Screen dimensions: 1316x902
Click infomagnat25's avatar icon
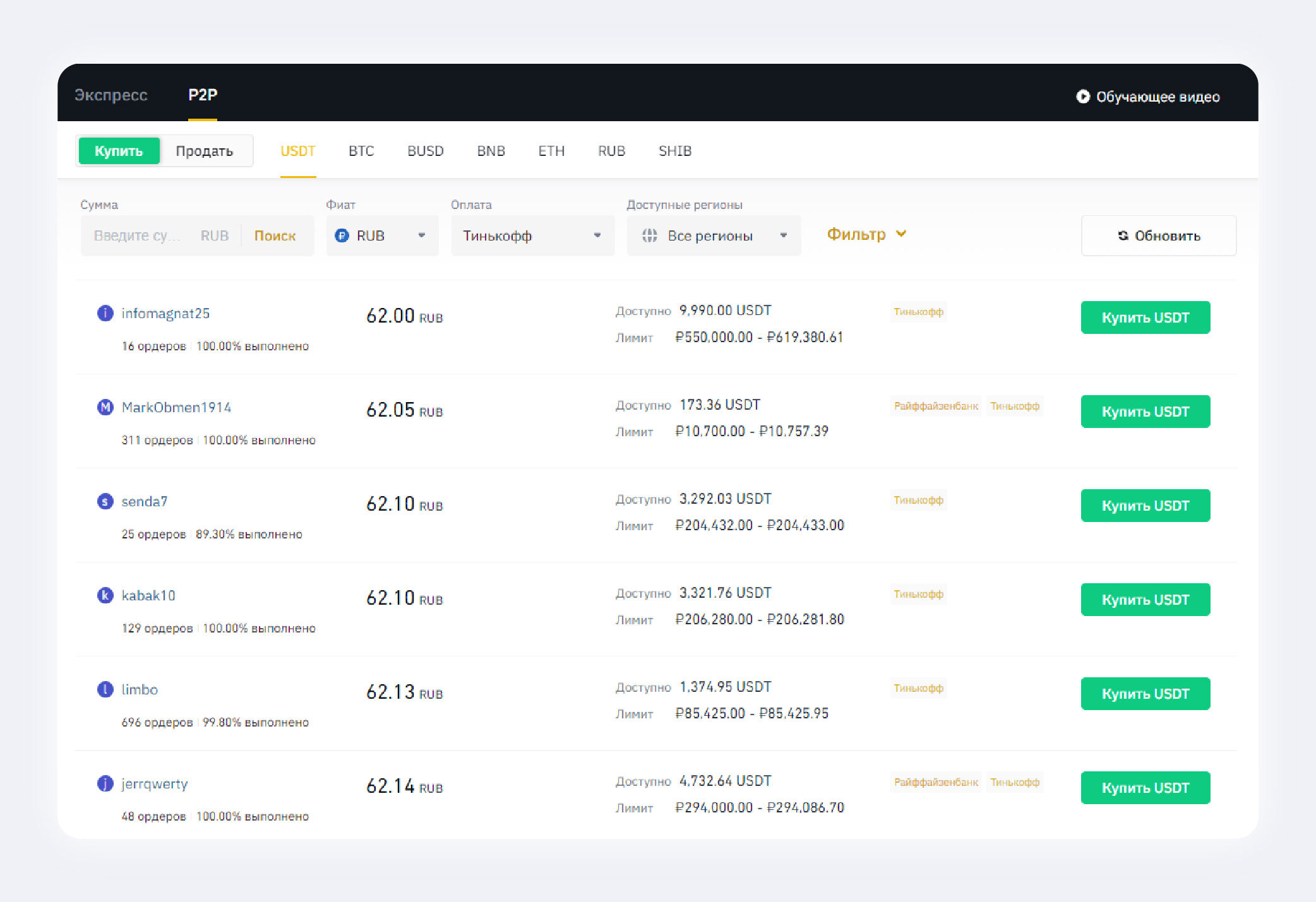coord(105,313)
